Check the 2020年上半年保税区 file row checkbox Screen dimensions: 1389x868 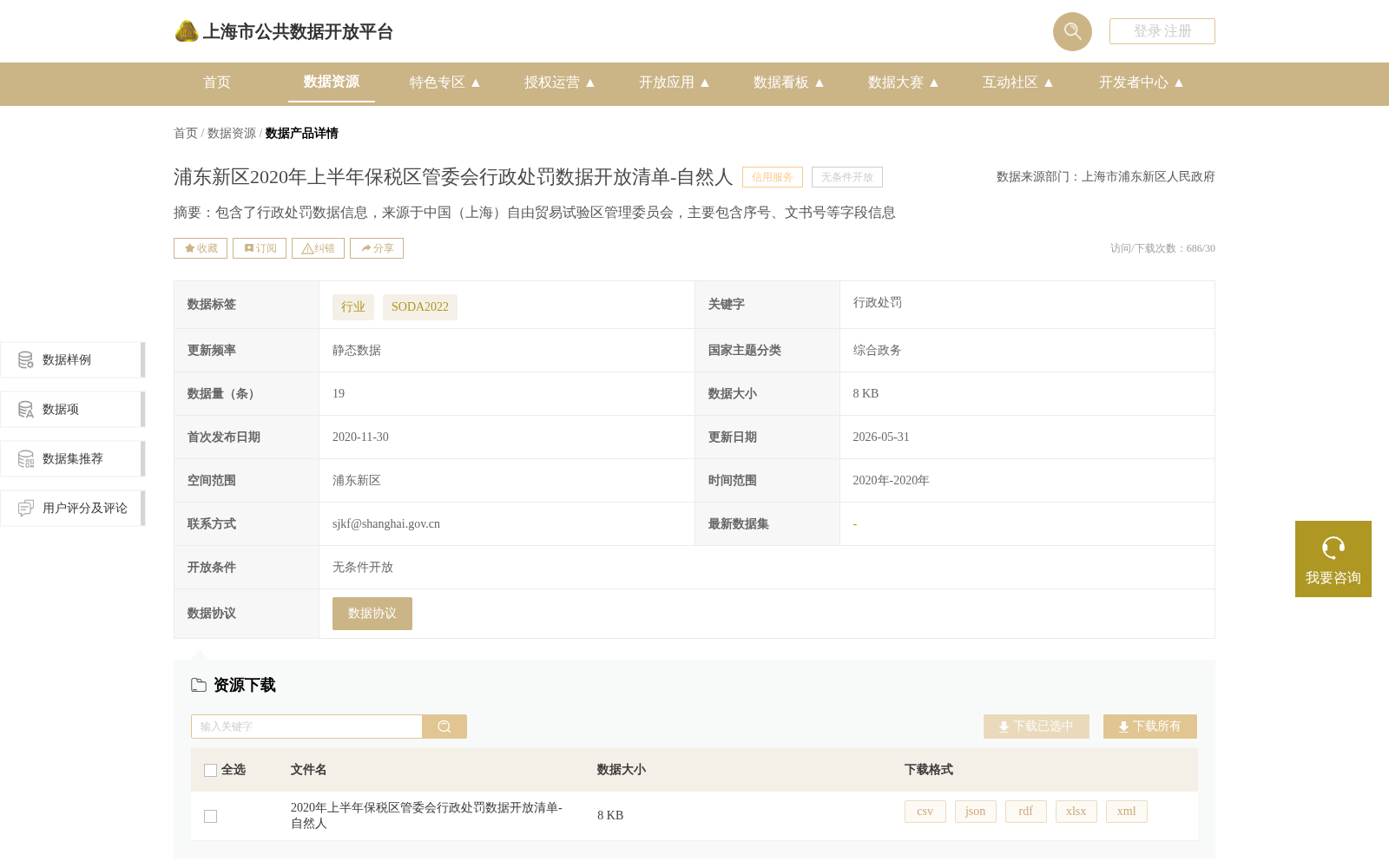tap(210, 816)
